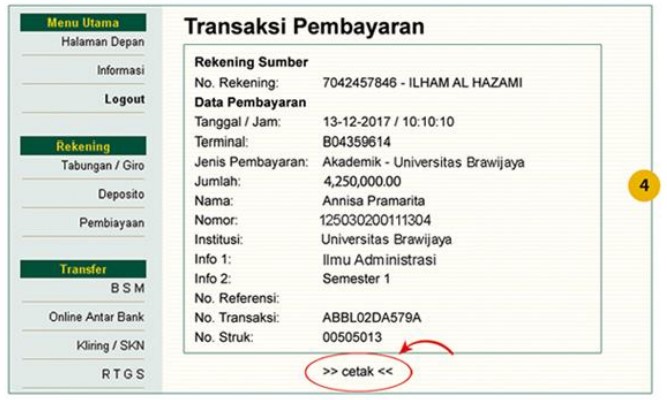This screenshot has height=400, width=667.
Task: Select the Rekening section header
Action: click(83, 146)
